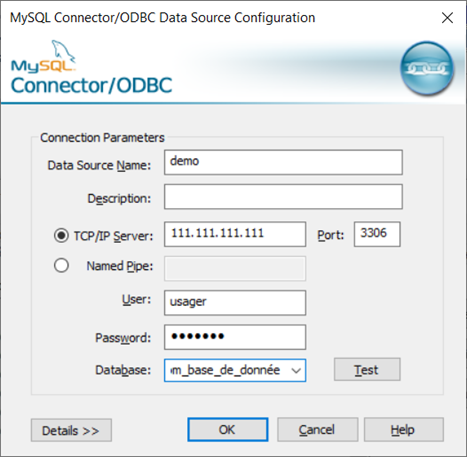The width and height of the screenshot is (467, 457).
Task: Click the Port label
Action: 330,235
